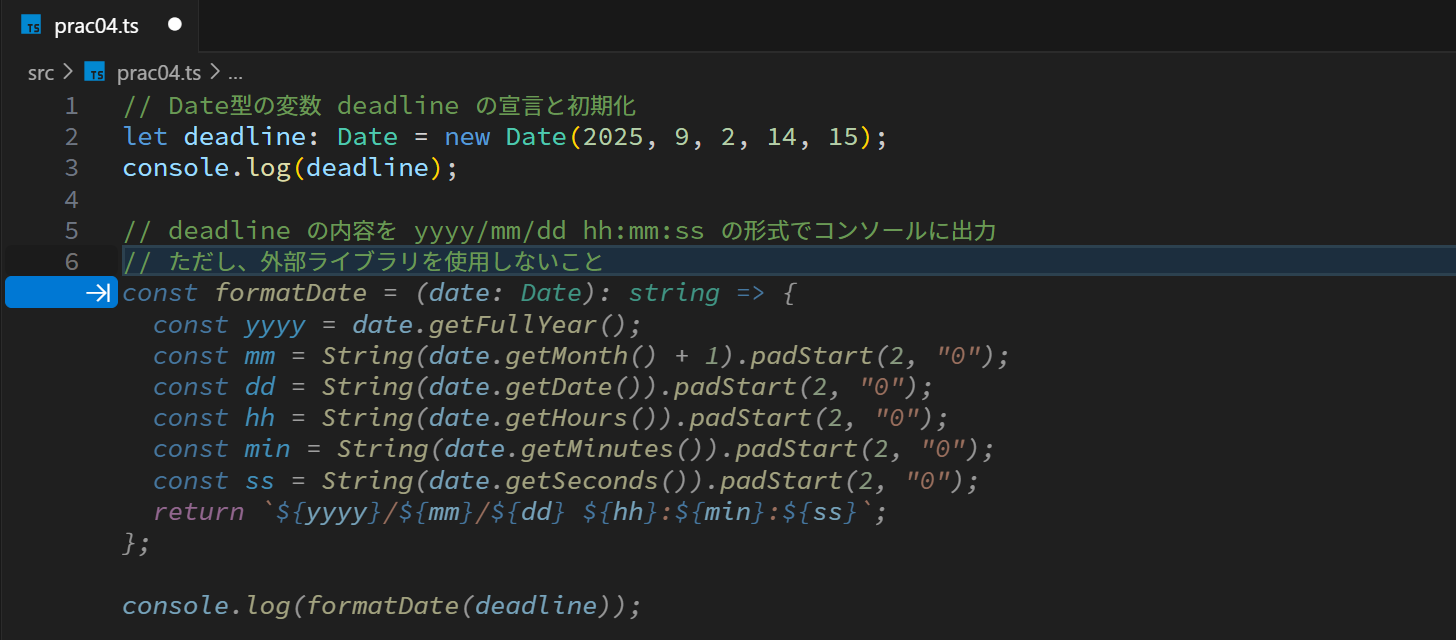Click the new keyword on line 2
The height and width of the screenshot is (640, 1456).
pyautogui.click(x=467, y=137)
